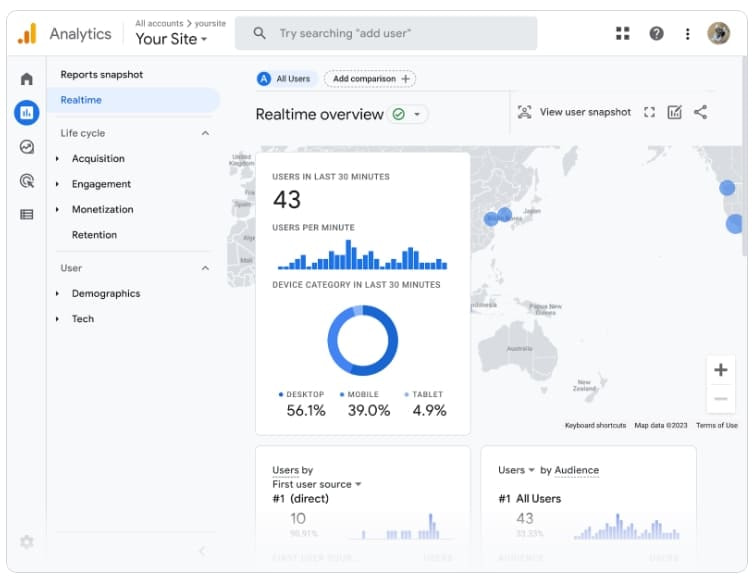The width and height of the screenshot is (755, 579).
Task: Click the '#1 All Users' audience row
Action: coord(530,499)
